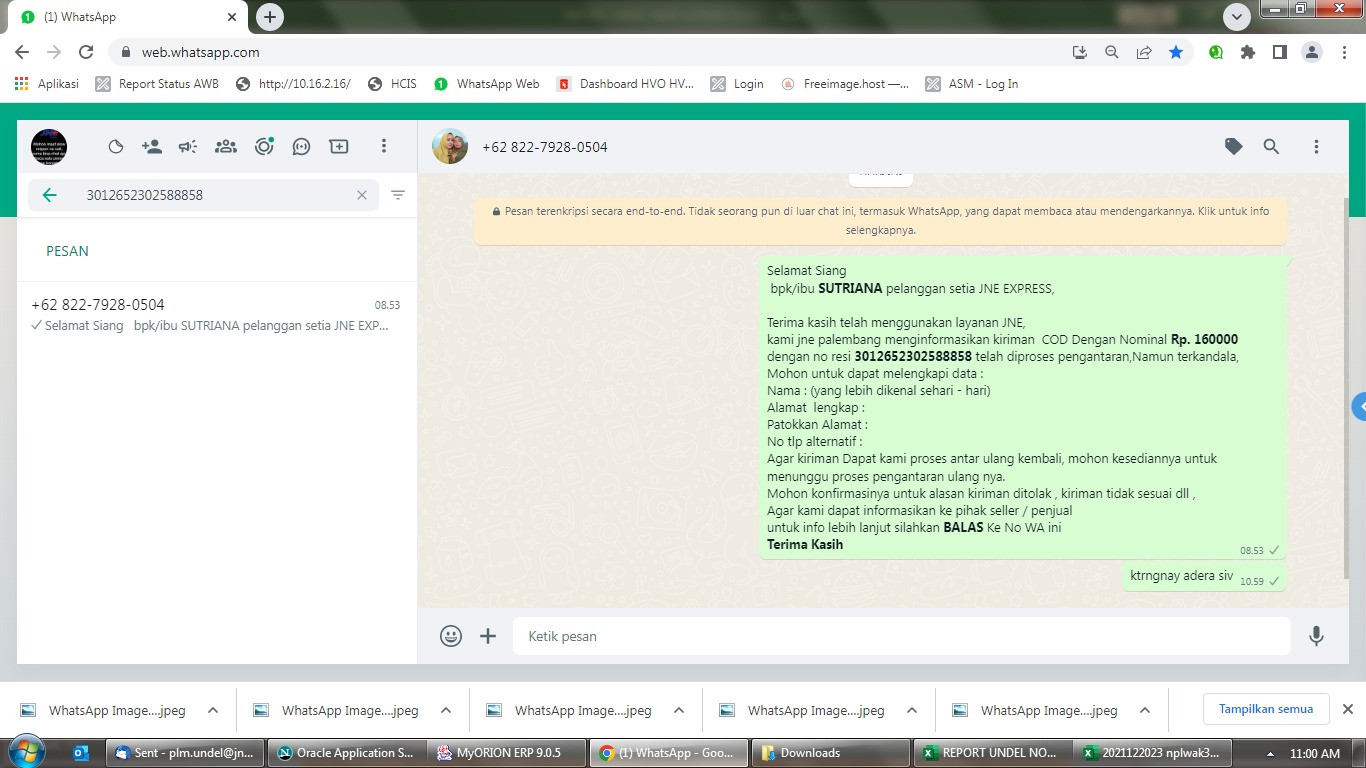Open the Communities group icon
1366x768 pixels.
click(226, 147)
